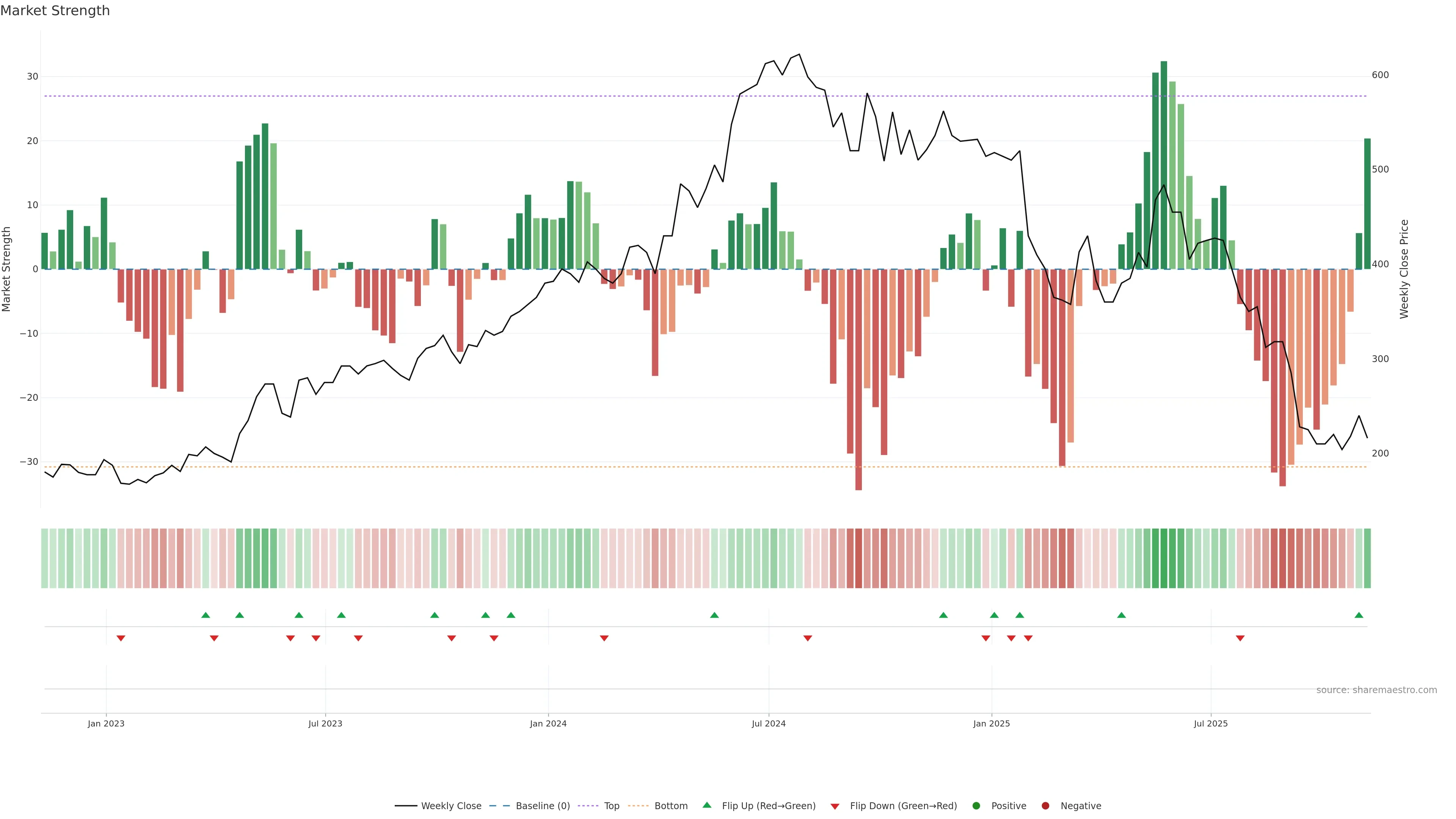This screenshot has width=1456, height=819.
Task: Click the first red flip-down triangle marker
Action: [x=121, y=638]
